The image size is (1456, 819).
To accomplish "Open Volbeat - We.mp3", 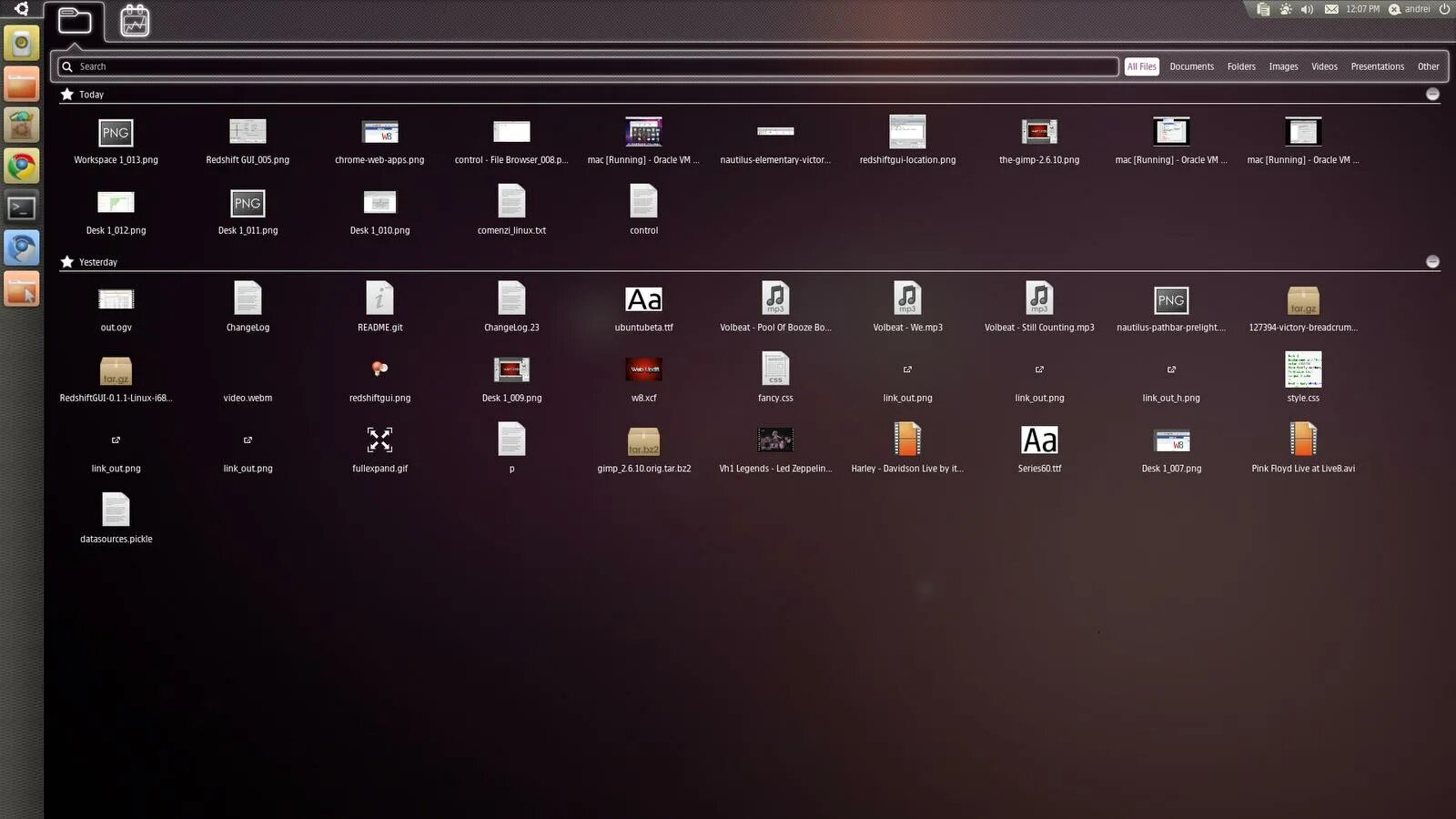I will click(x=907, y=307).
